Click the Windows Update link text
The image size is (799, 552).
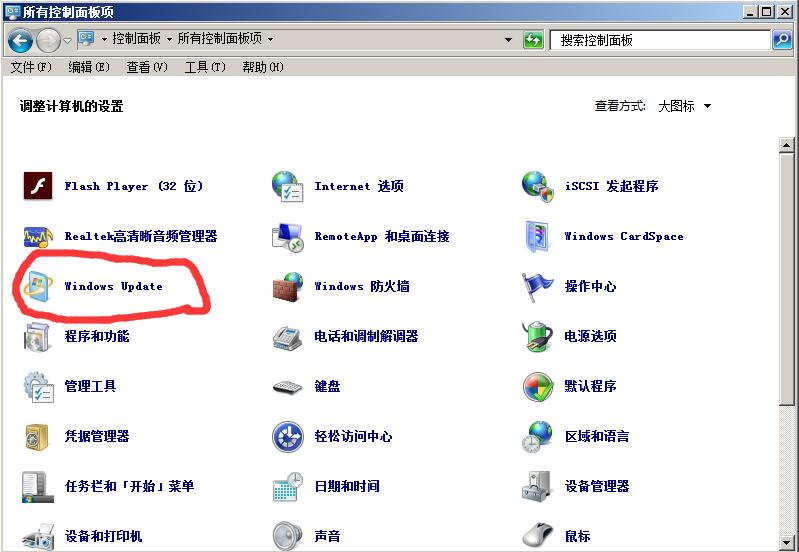click(114, 286)
